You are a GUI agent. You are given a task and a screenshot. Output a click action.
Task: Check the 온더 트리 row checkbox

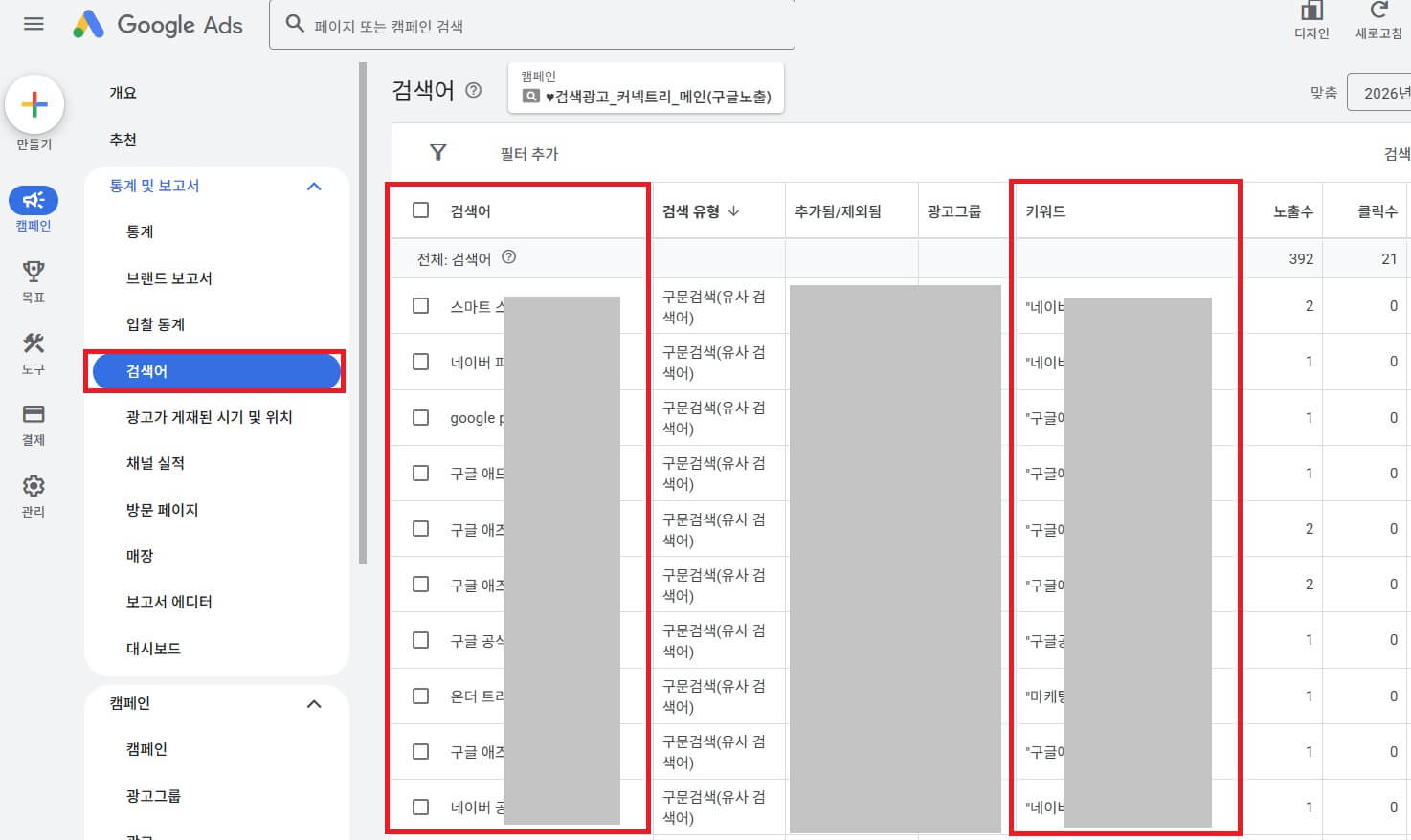point(420,696)
